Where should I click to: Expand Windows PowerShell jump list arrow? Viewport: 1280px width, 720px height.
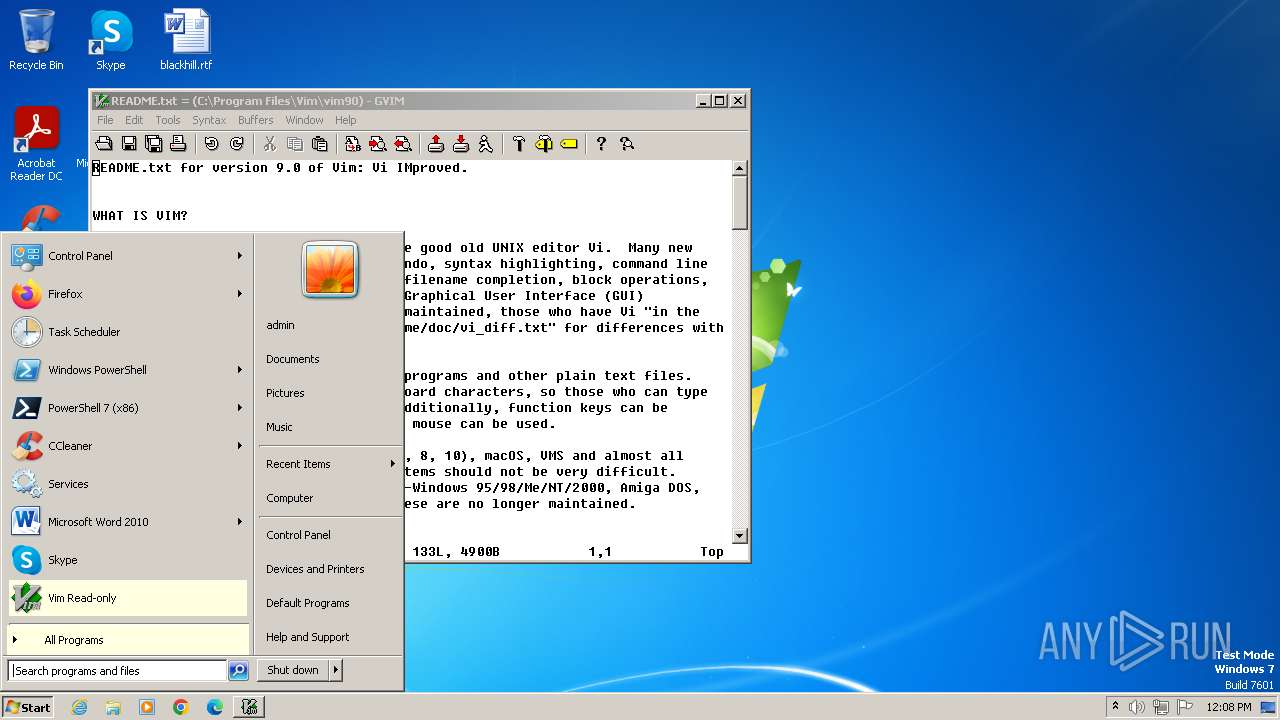[x=239, y=370]
